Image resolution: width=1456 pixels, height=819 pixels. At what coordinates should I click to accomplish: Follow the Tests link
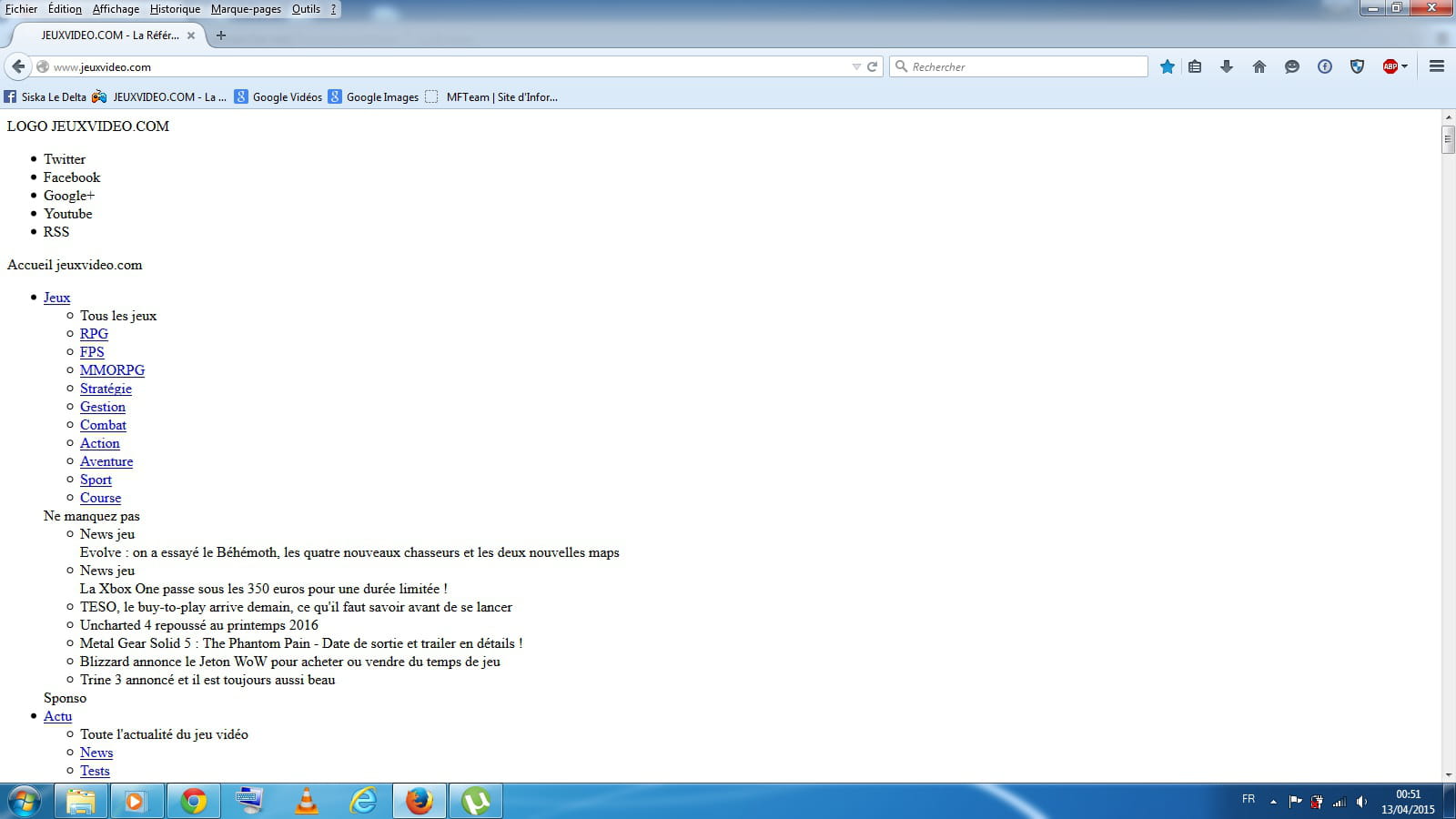point(95,771)
